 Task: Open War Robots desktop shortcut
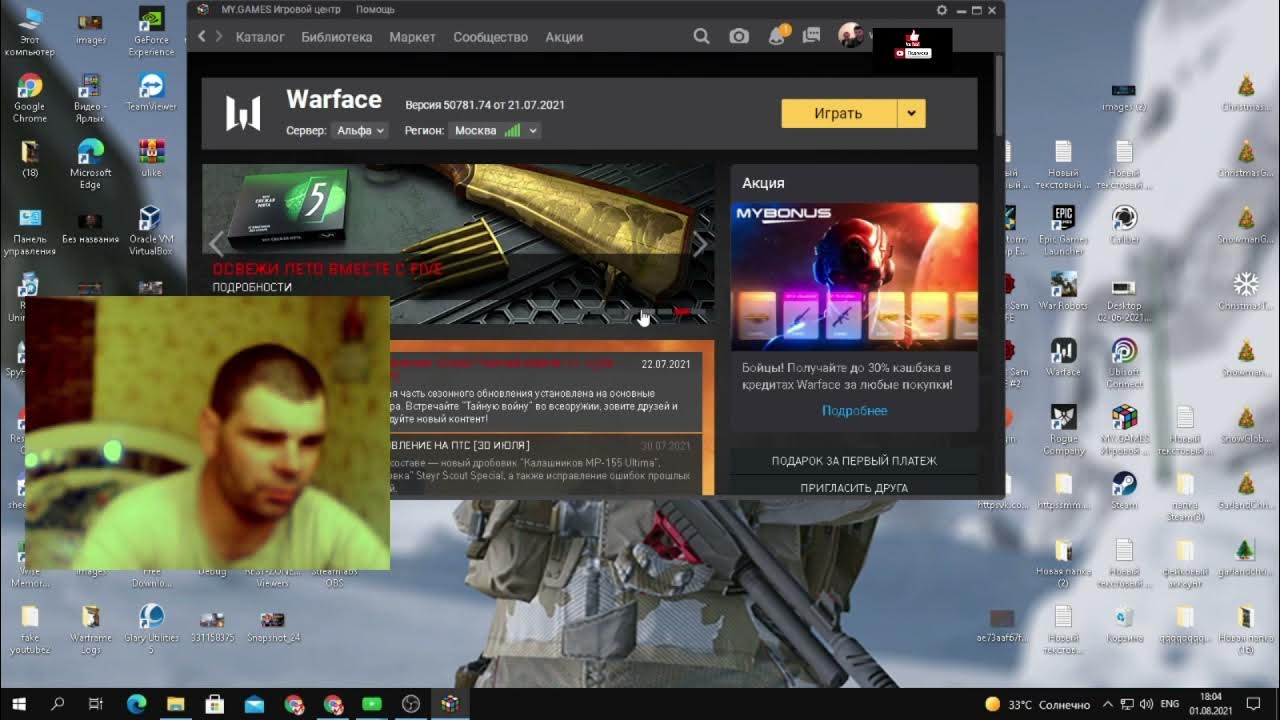(x=1063, y=291)
